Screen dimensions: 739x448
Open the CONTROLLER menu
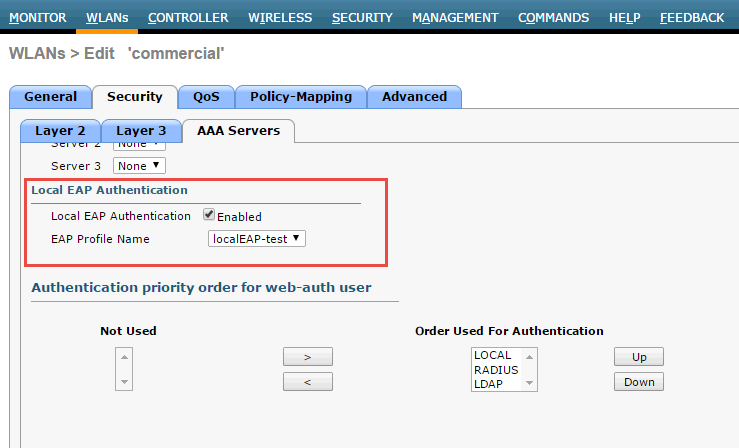click(188, 18)
